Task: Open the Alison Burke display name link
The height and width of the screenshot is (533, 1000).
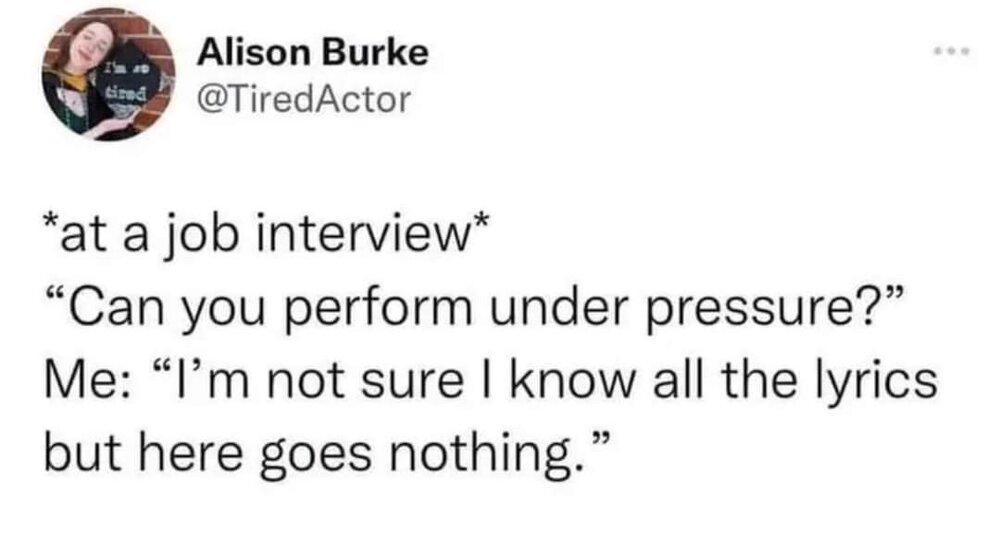Action: pos(314,54)
